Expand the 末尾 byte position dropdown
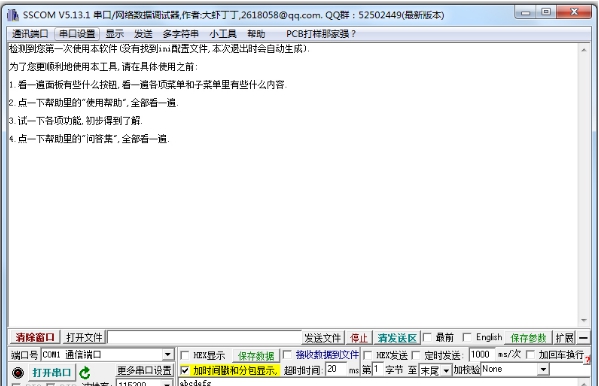599x386 pixels. click(446, 371)
